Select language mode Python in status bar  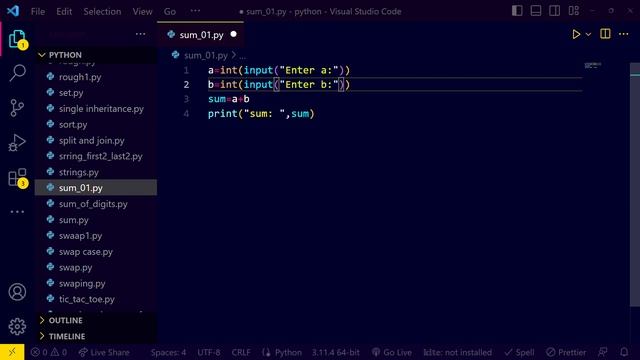pyautogui.click(x=288, y=352)
